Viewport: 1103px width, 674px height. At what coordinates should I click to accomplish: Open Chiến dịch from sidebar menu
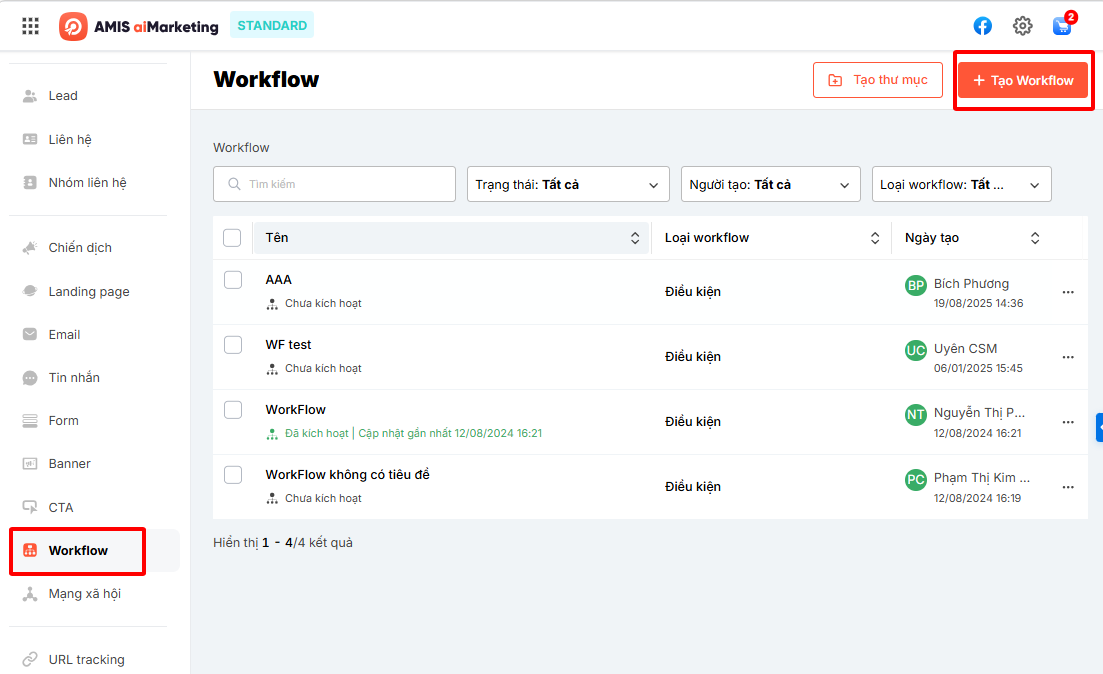80,248
